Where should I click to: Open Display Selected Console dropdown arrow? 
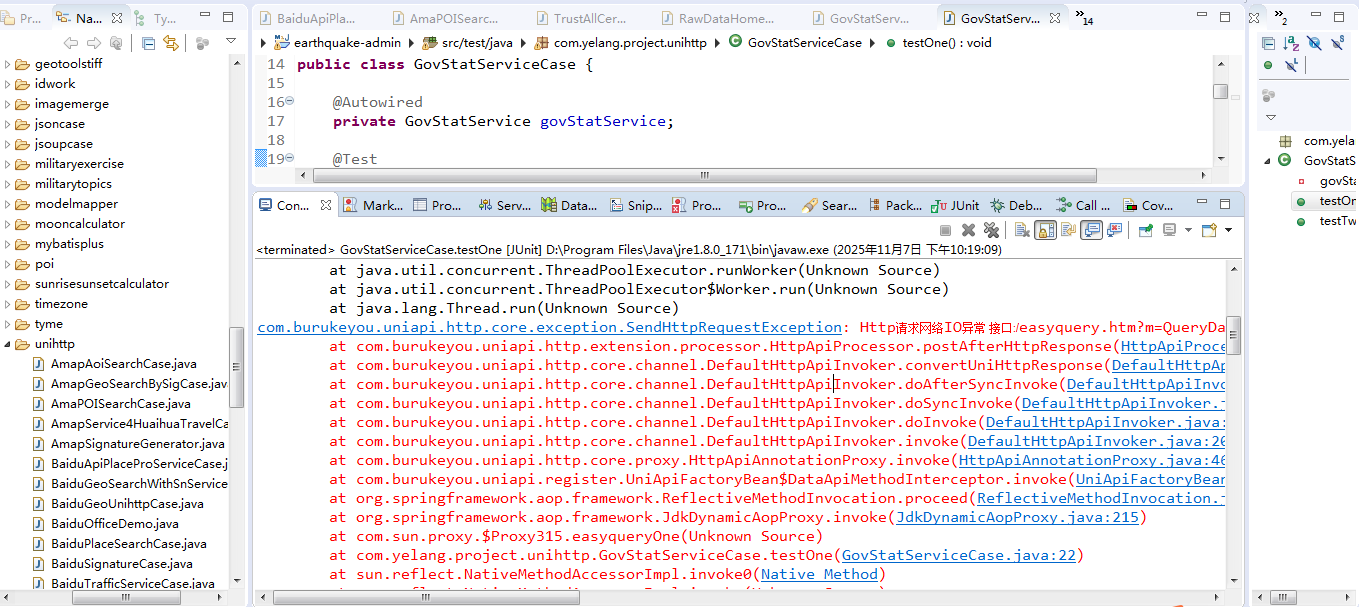point(1188,230)
